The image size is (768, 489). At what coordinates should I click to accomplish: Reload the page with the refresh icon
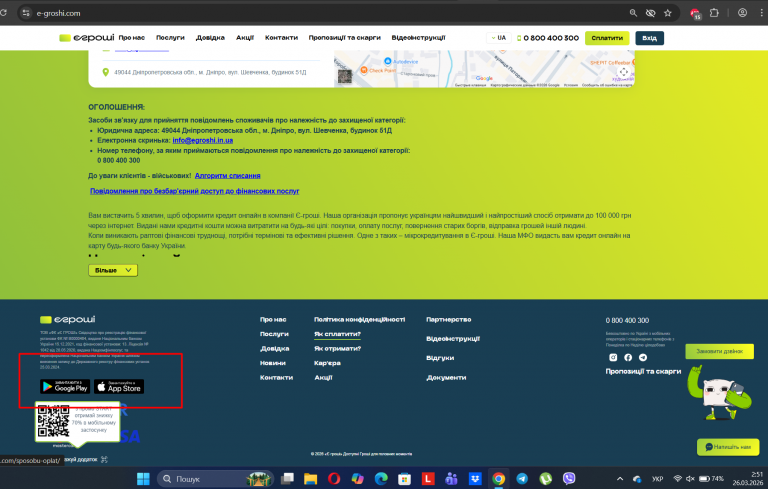point(3,13)
